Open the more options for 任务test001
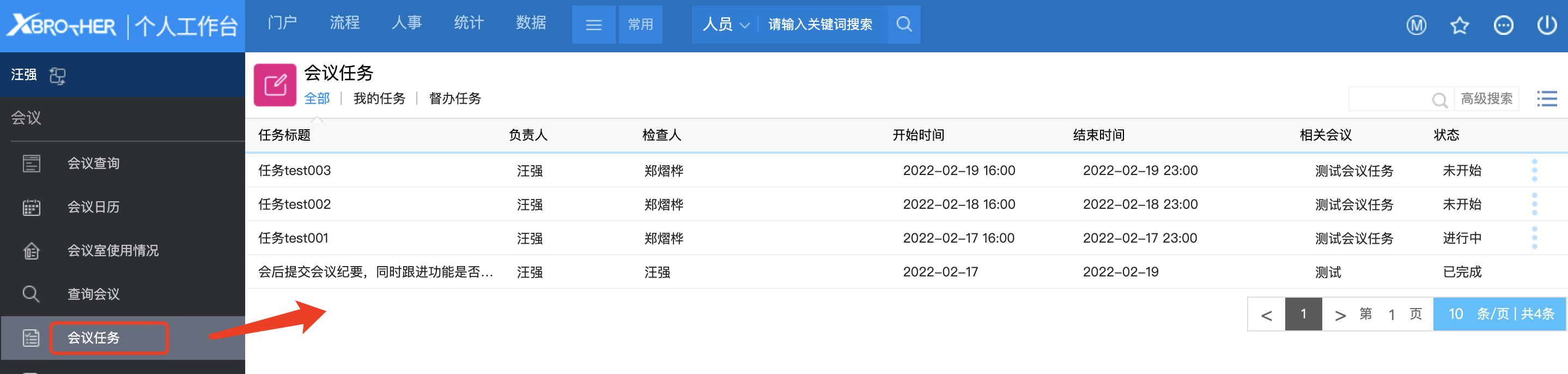Image resolution: width=1568 pixels, height=374 pixels. 1534,238
